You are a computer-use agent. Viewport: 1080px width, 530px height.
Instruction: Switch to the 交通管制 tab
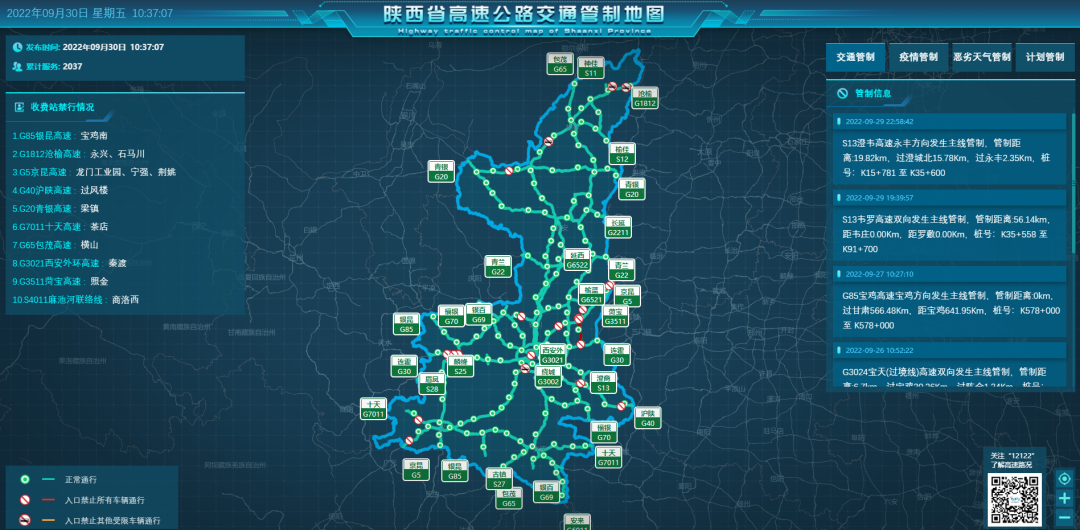(855, 58)
